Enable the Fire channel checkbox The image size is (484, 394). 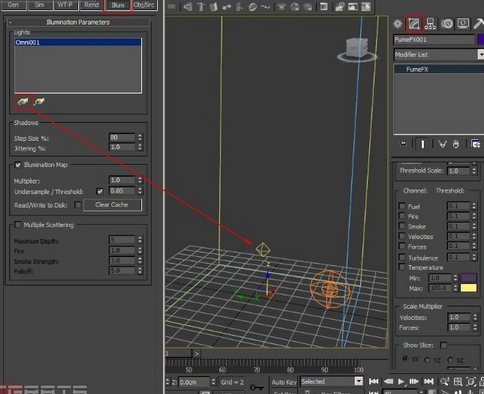coord(402,216)
